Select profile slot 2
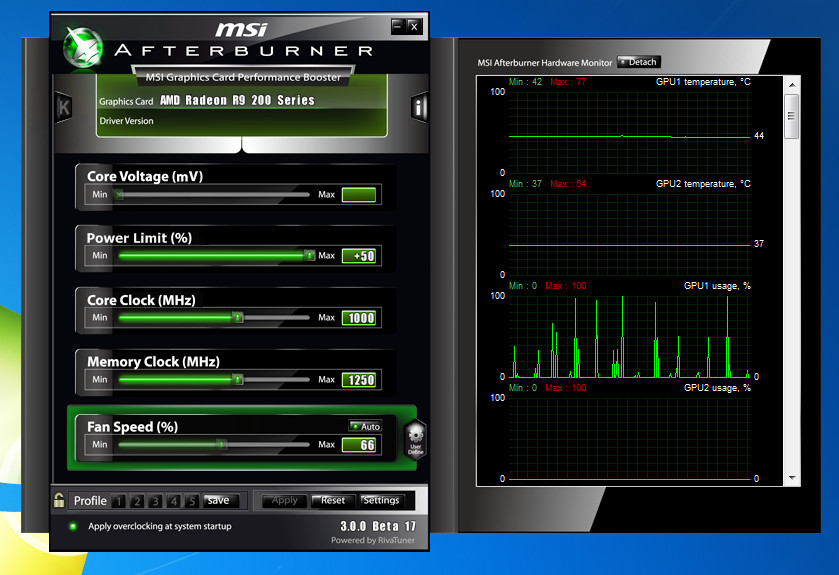The width and height of the screenshot is (839, 575). click(137, 501)
